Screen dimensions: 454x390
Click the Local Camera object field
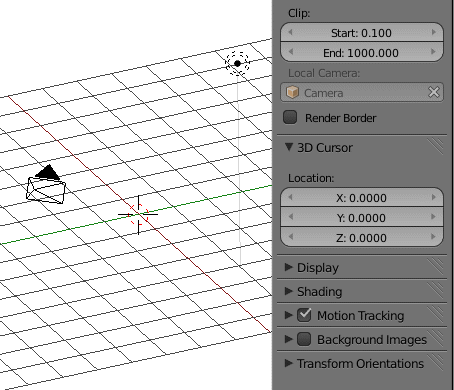[362, 92]
